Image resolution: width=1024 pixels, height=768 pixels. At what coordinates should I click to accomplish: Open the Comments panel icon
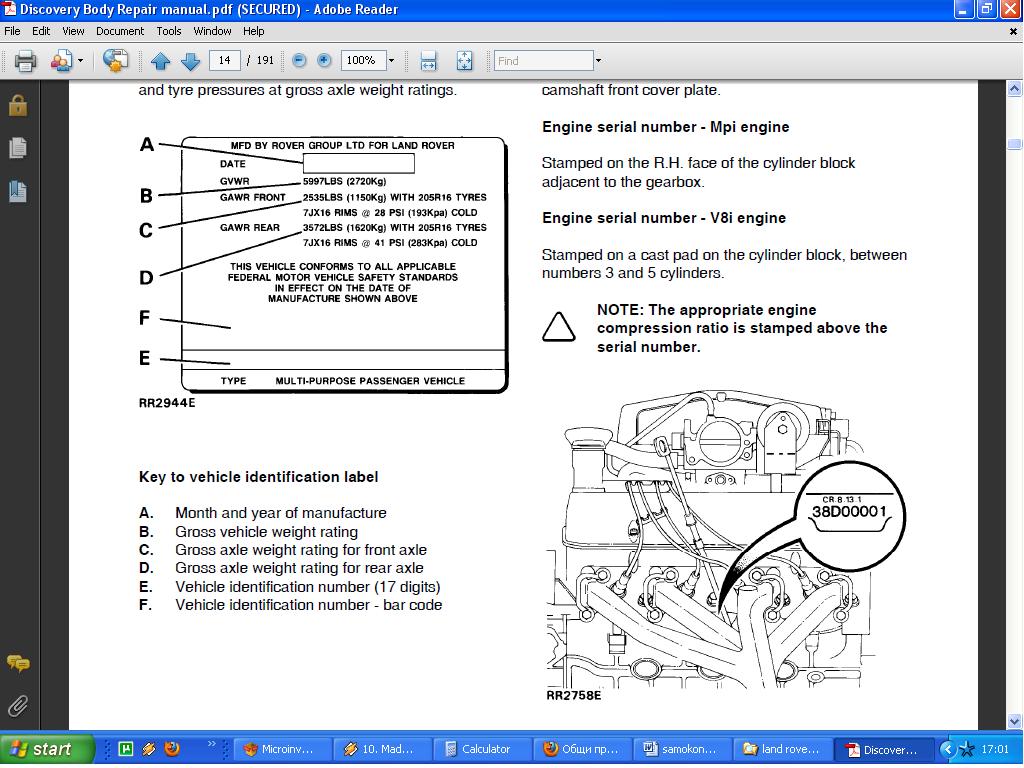18,664
